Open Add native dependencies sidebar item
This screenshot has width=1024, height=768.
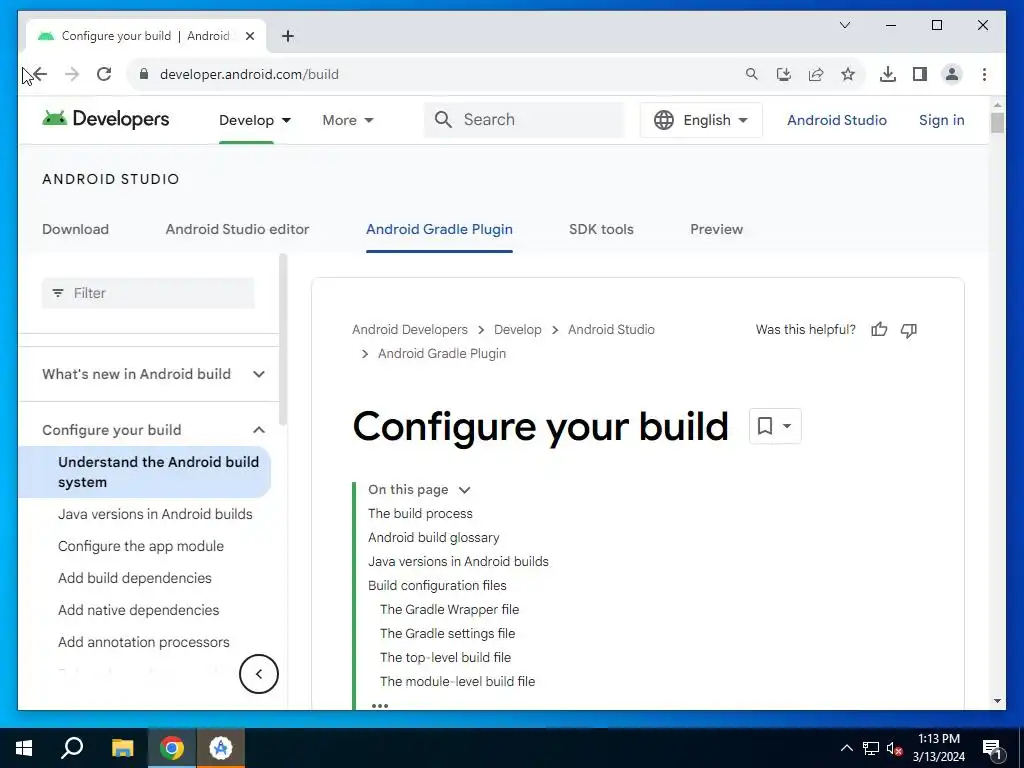coord(138,610)
